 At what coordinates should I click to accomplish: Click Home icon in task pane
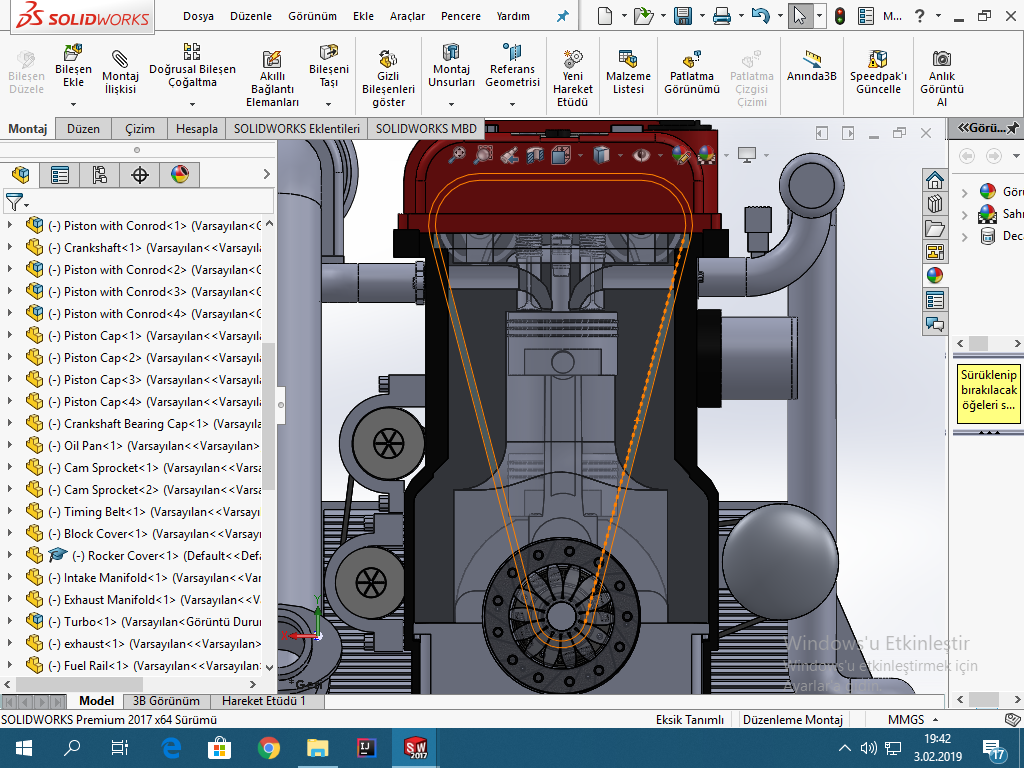[935, 180]
